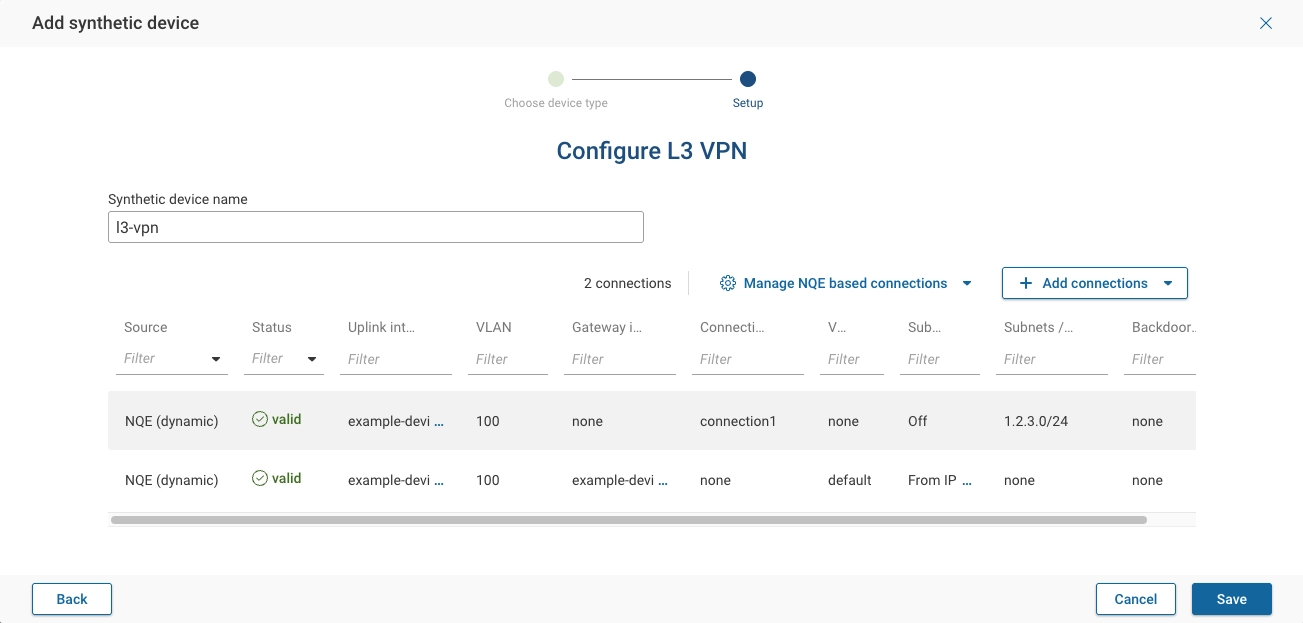This screenshot has width=1303, height=623.
Task: Select the Setup step circle in the progress indicator
Action: tap(748, 78)
